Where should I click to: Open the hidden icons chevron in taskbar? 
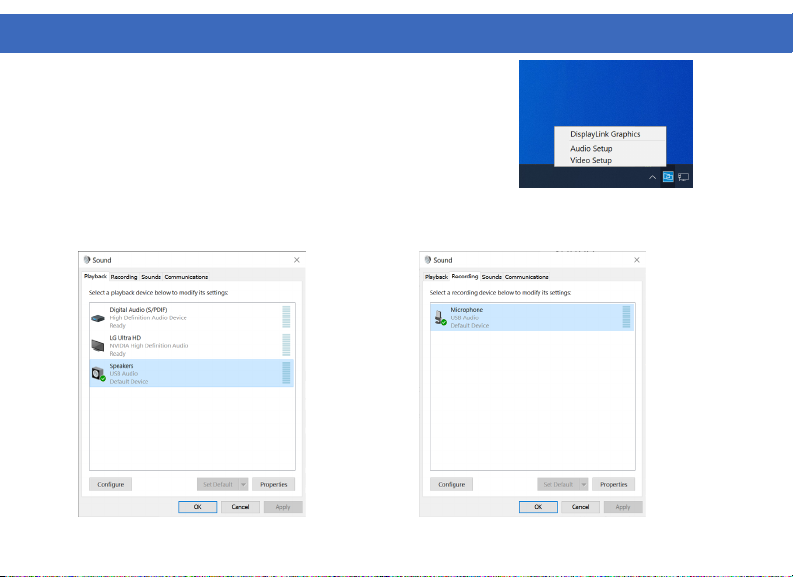[652, 177]
